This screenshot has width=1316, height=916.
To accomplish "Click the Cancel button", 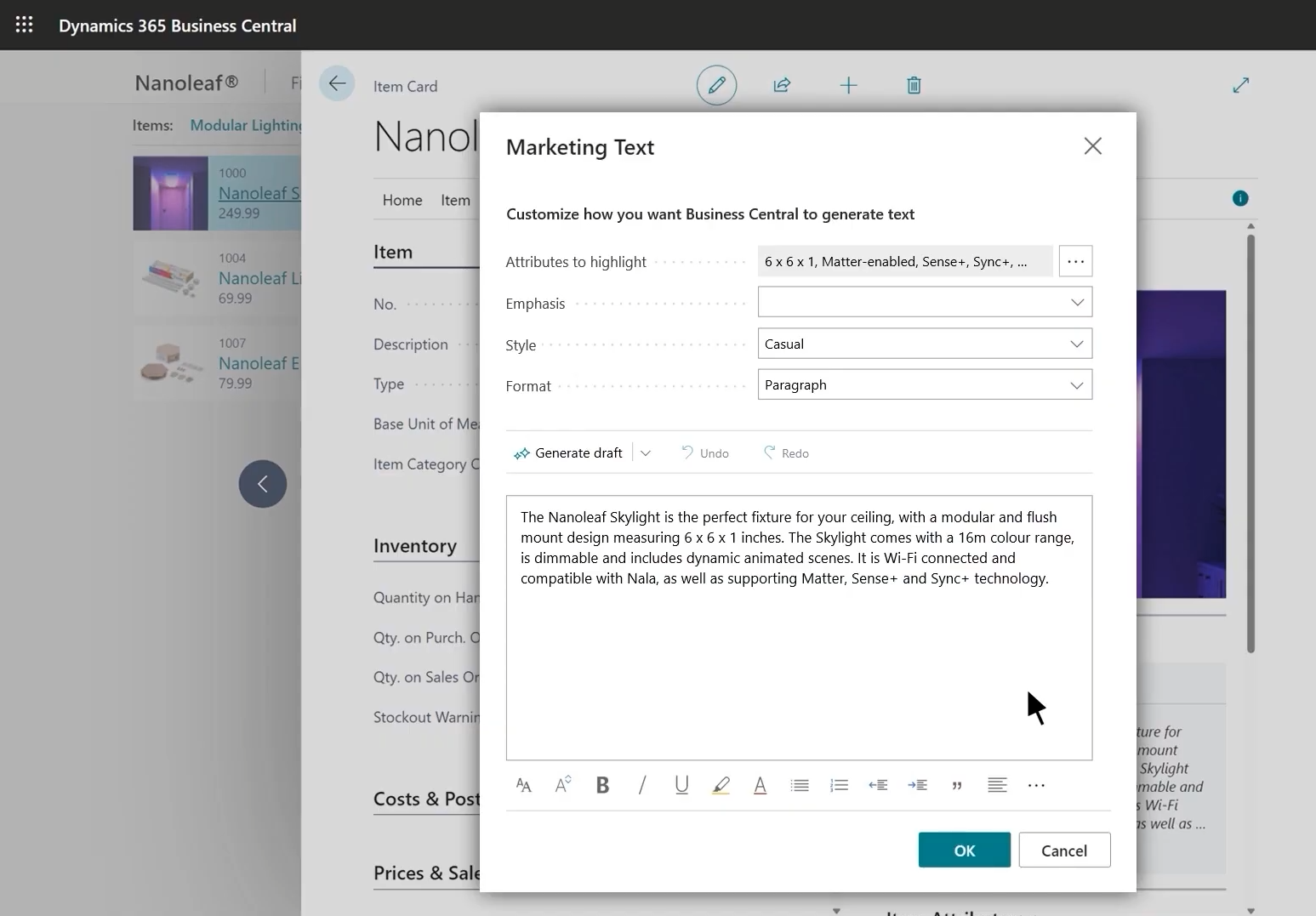I will pos(1064,850).
